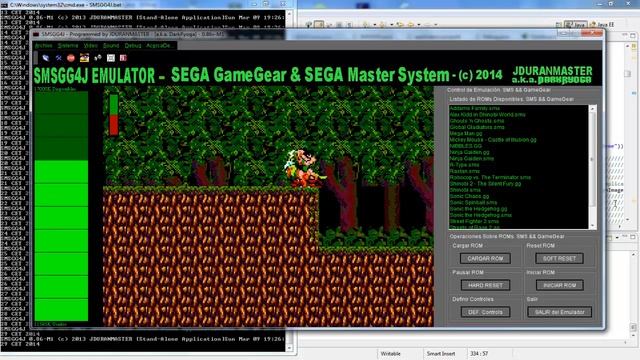Open the Archivo menu
This screenshot has width=640, height=360.
coord(44,45)
